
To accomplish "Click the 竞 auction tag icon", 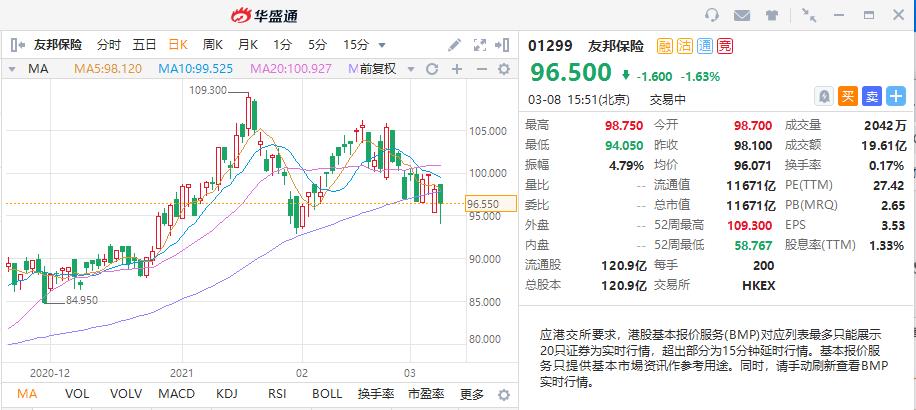I will coord(725,46).
